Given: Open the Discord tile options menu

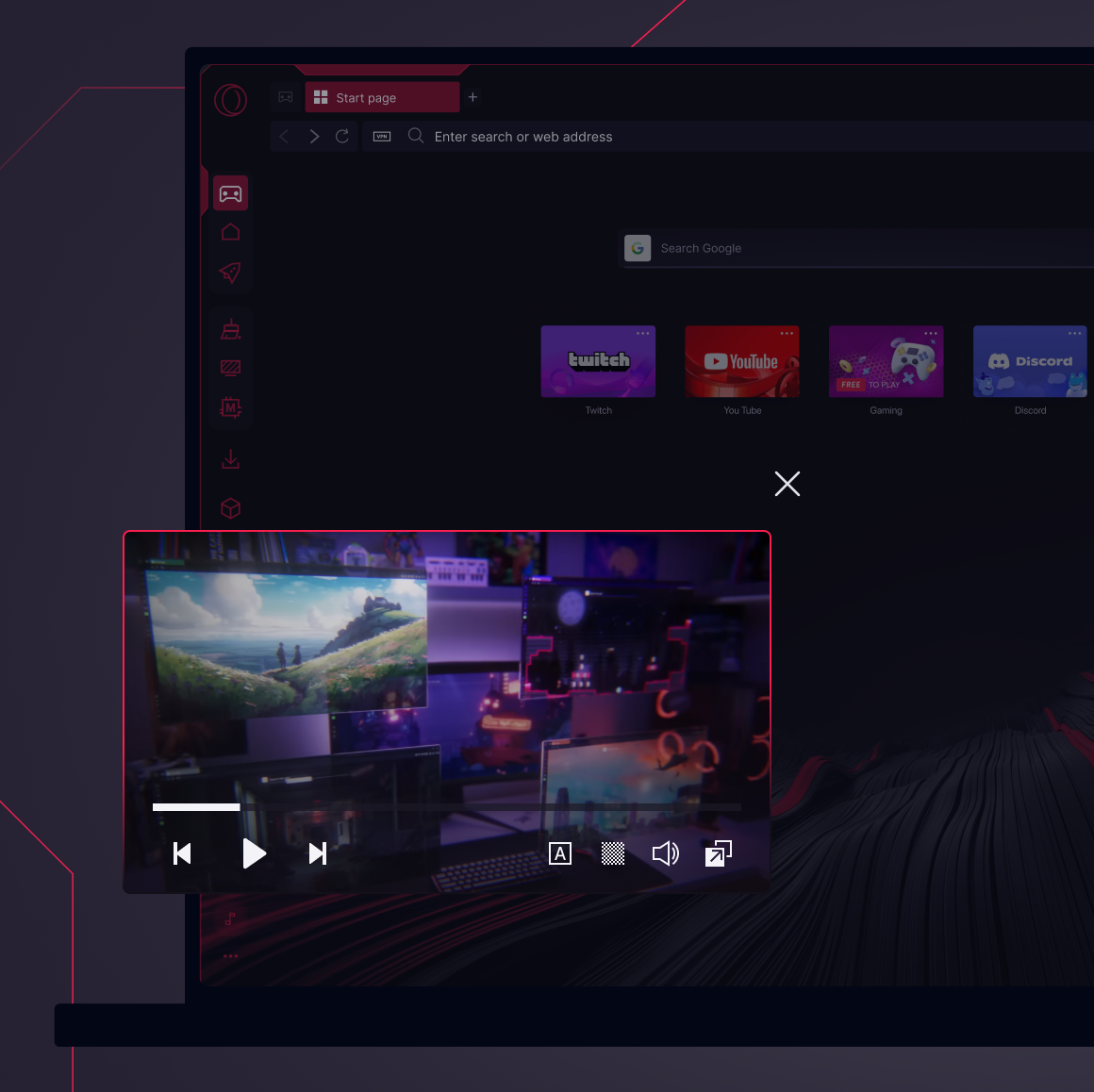Looking at the screenshot, I should 1074,333.
